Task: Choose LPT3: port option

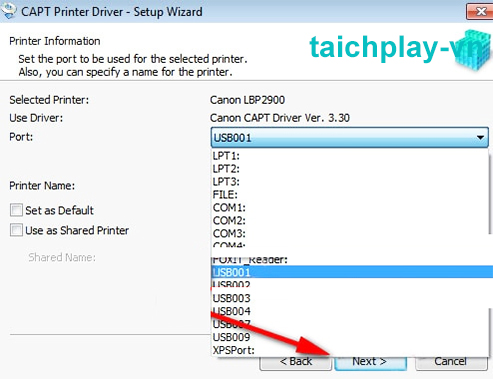Action: [350, 182]
